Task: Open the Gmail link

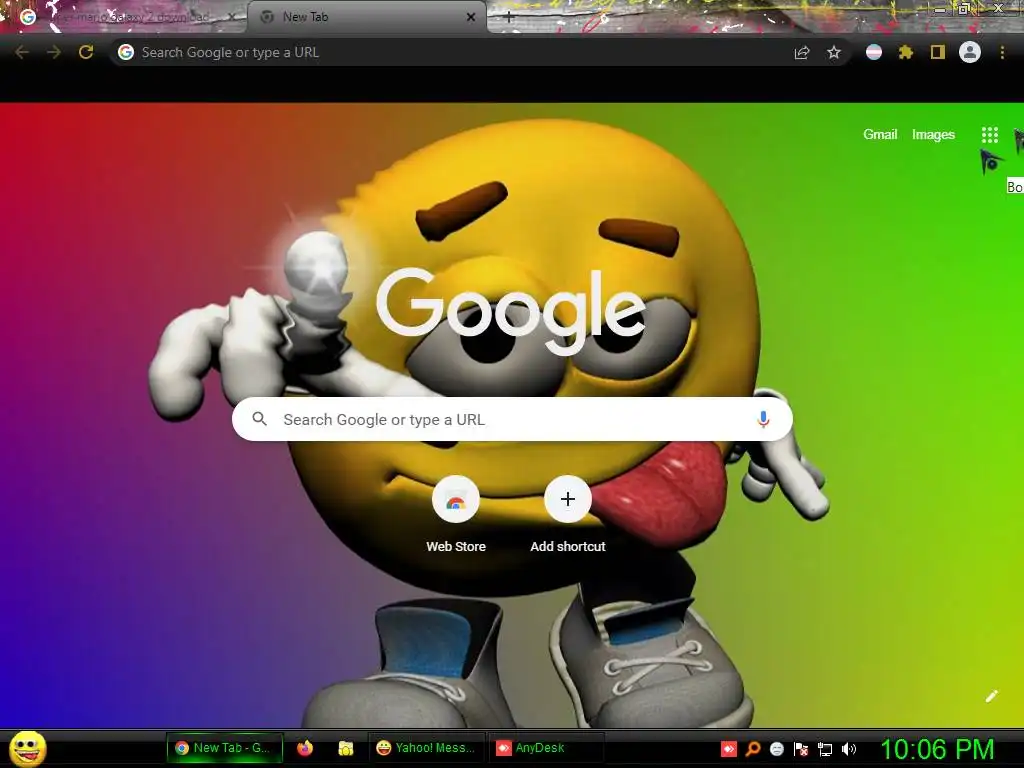Action: pos(880,135)
